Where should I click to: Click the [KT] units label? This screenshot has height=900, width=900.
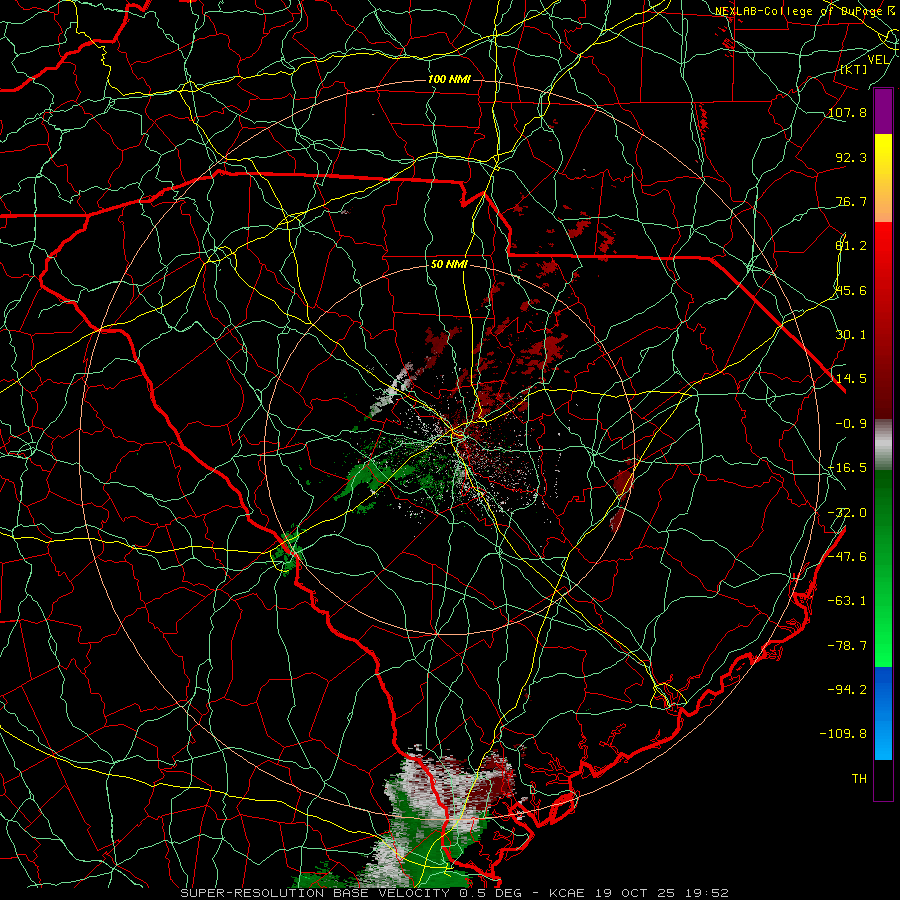tap(854, 69)
